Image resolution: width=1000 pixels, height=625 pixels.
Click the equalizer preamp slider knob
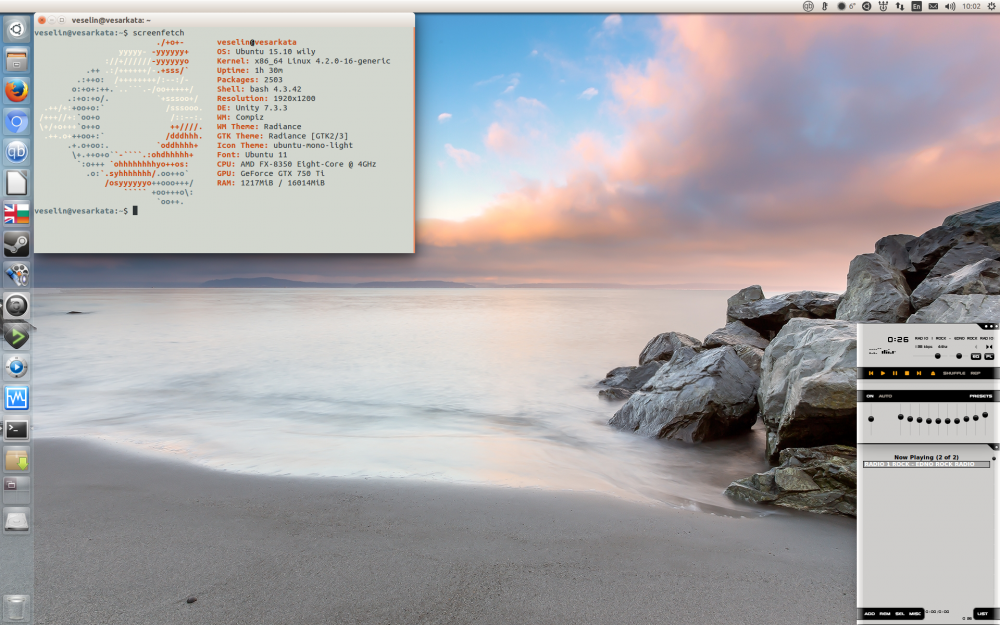(x=871, y=419)
